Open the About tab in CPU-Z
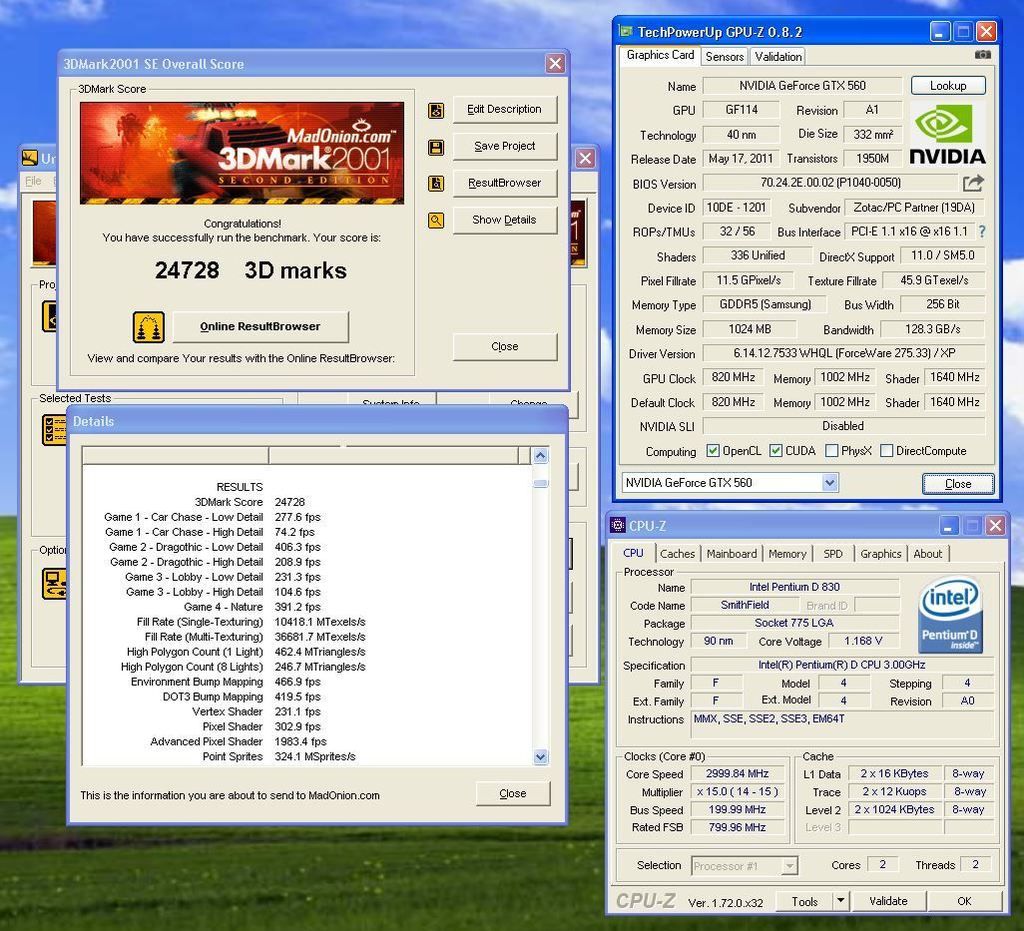The image size is (1024, 931). point(927,554)
